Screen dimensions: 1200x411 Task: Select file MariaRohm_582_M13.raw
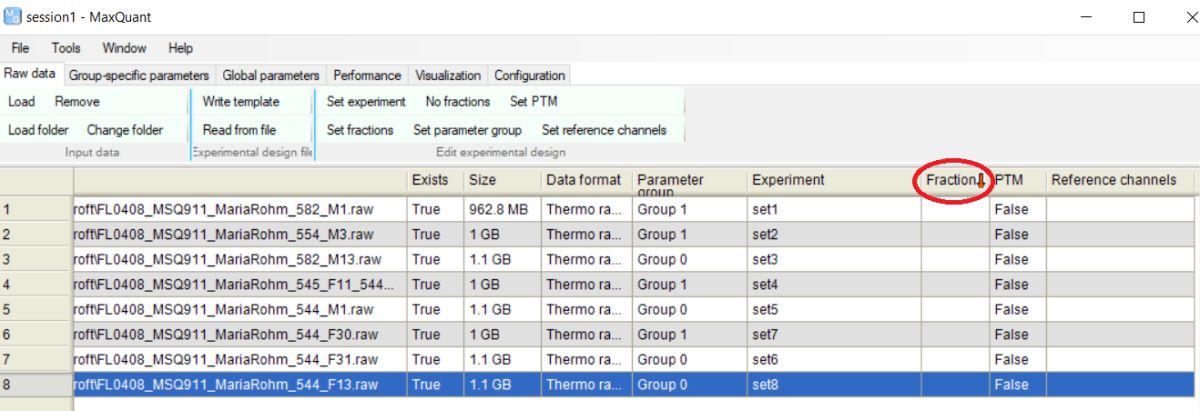[x=240, y=259]
